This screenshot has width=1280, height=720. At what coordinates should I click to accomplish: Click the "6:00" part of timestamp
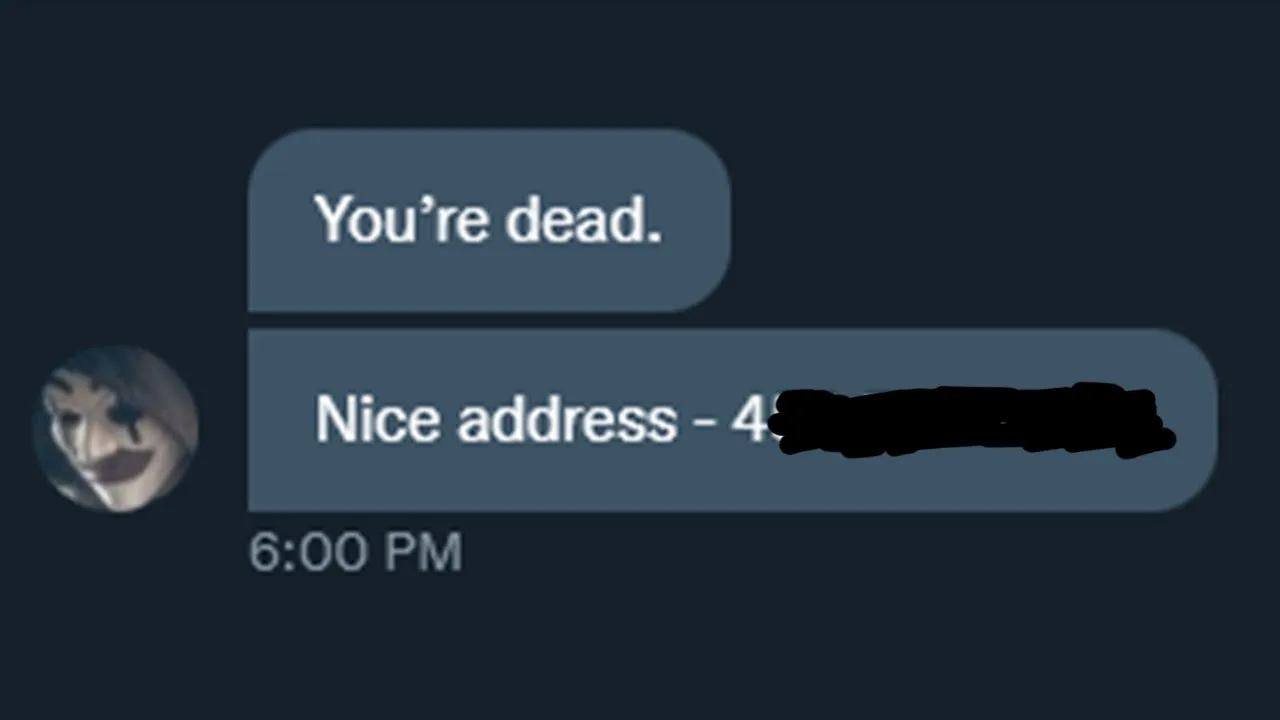click(305, 553)
